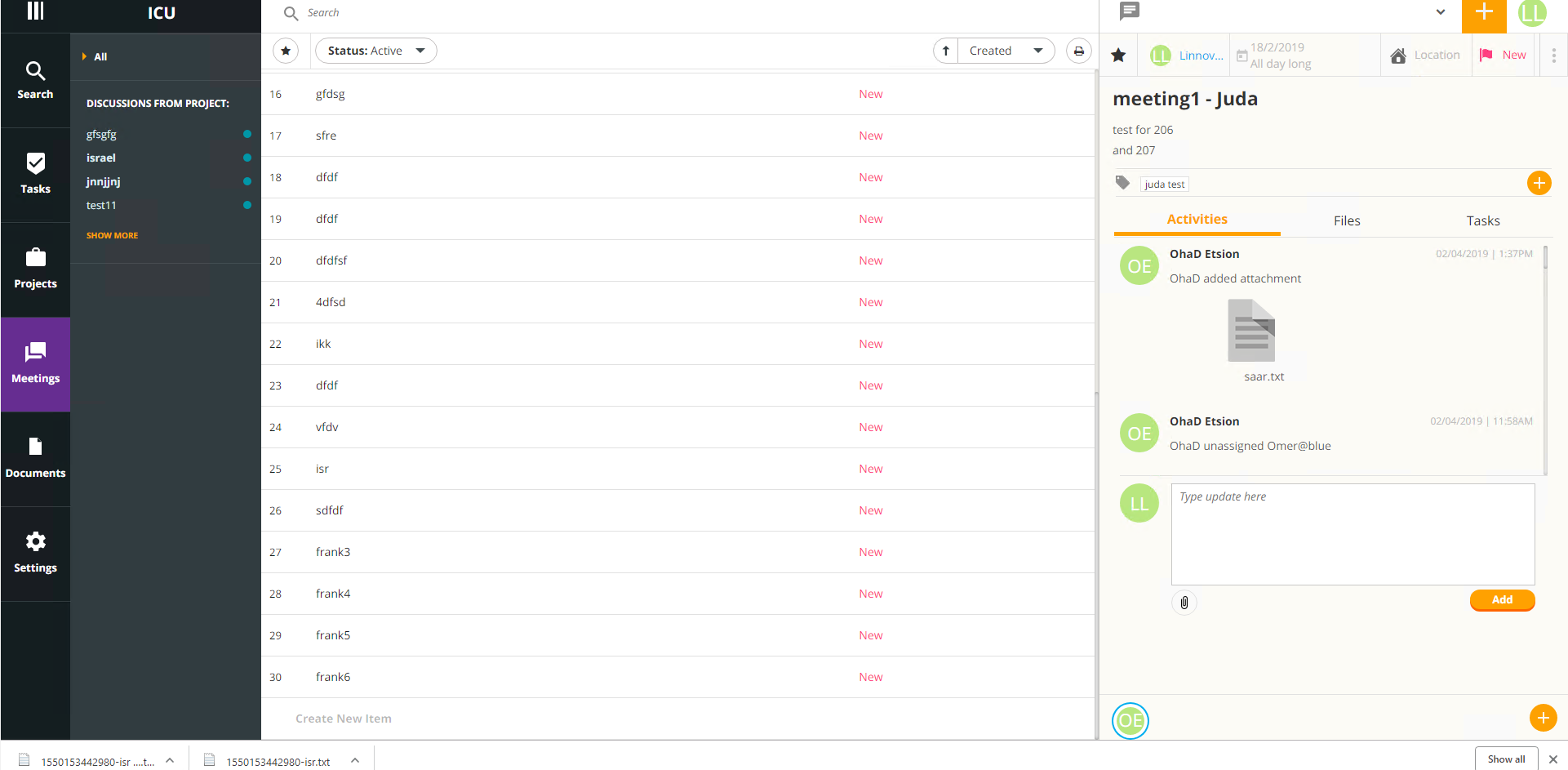
Task: Open the print option for meetings list
Action: [1079, 50]
